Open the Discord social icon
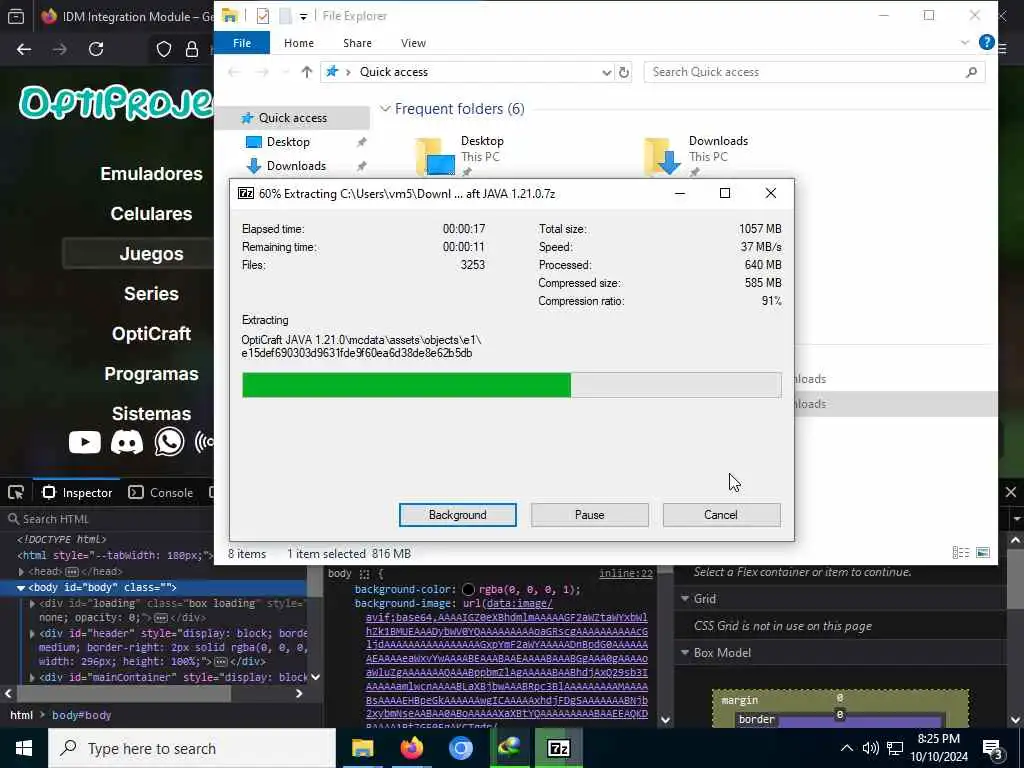The image size is (1024, 768). tap(127, 442)
